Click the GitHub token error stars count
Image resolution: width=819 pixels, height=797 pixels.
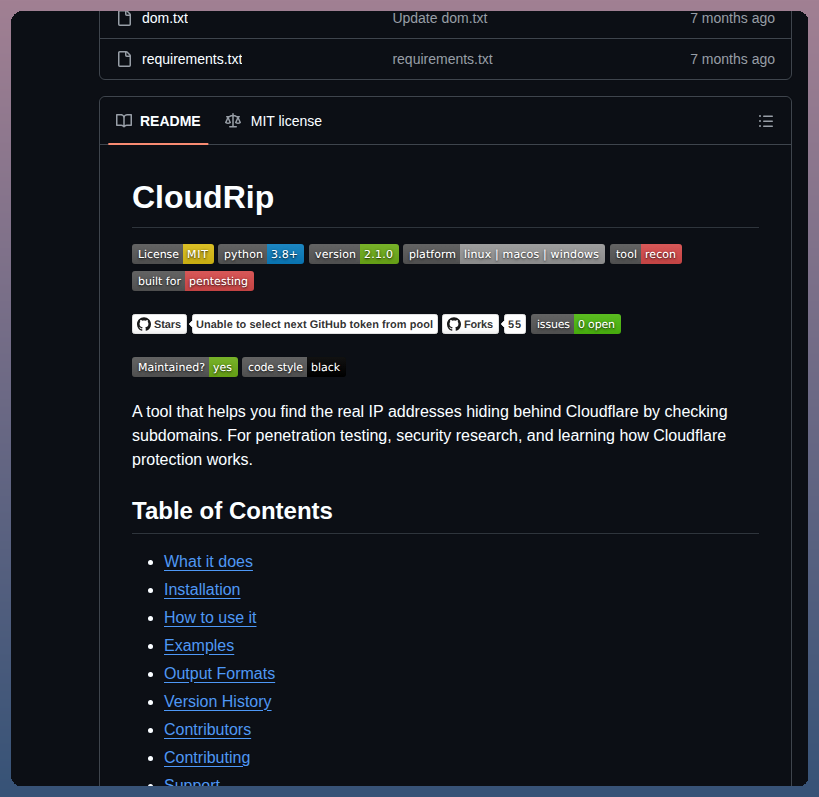coord(314,324)
